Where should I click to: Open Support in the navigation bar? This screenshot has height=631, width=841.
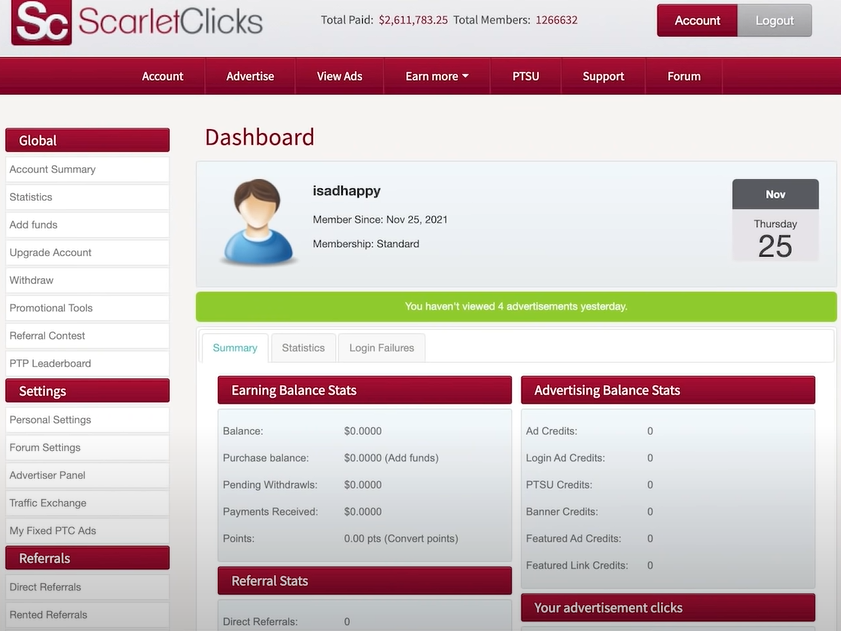point(603,76)
